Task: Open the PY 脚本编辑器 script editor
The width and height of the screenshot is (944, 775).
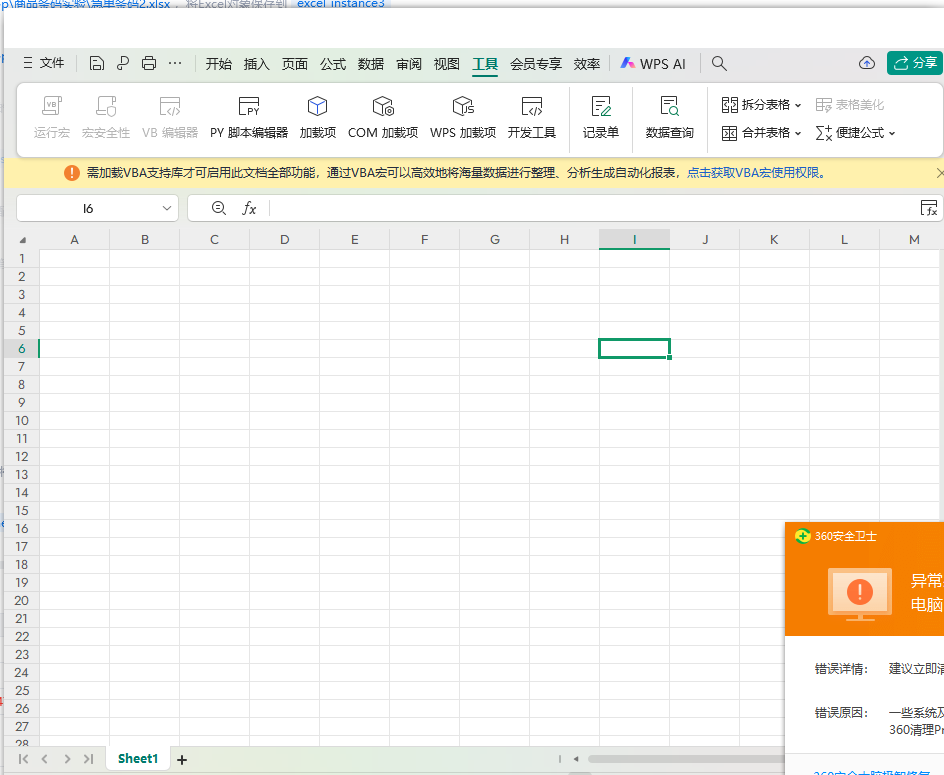Action: pyautogui.click(x=248, y=117)
